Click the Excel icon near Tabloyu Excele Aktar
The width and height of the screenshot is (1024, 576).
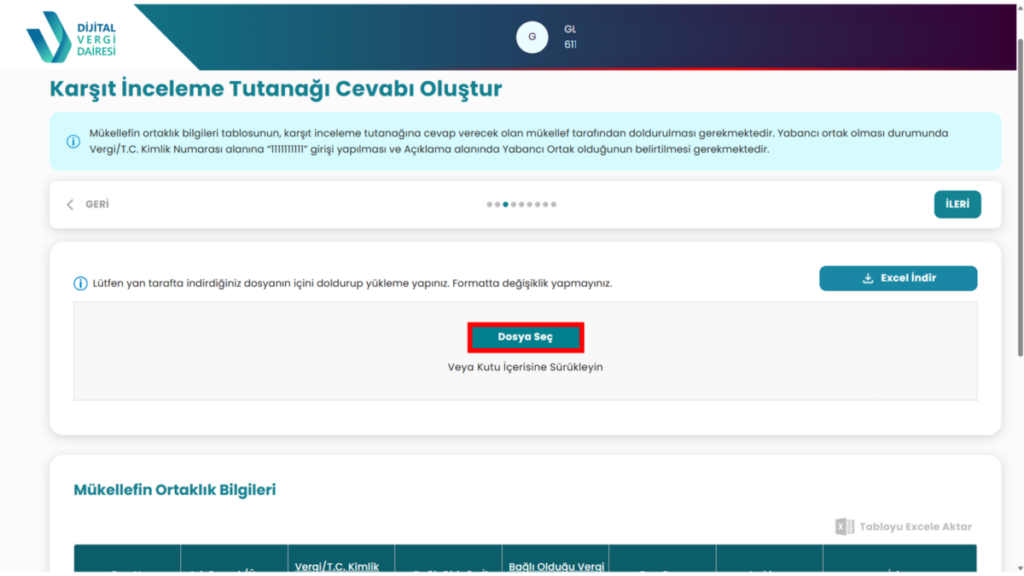pos(844,526)
